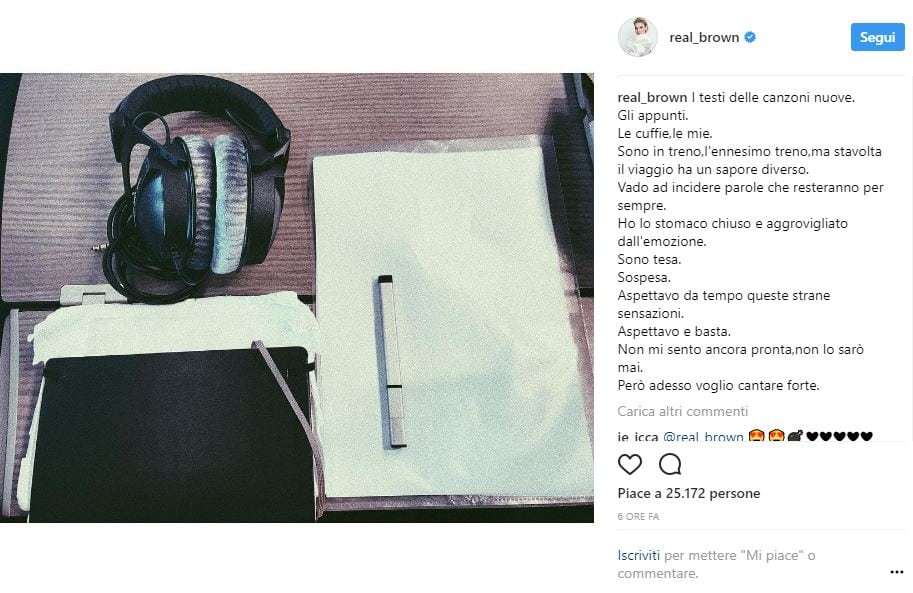Click the black hearts in the comment

tap(839, 436)
